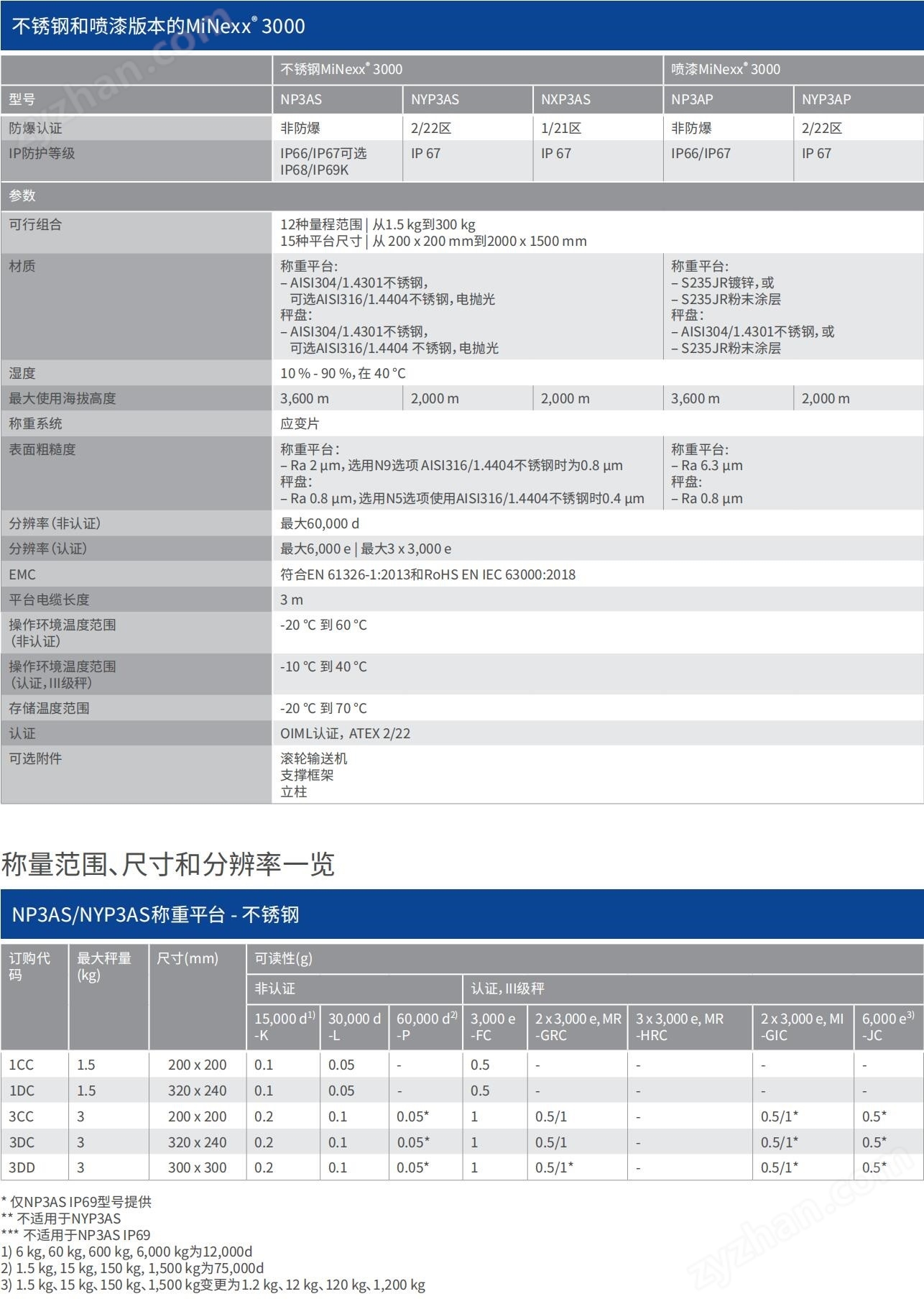924x1299 pixels.
Task: Click the 3 m cable length value
Action: [292, 600]
